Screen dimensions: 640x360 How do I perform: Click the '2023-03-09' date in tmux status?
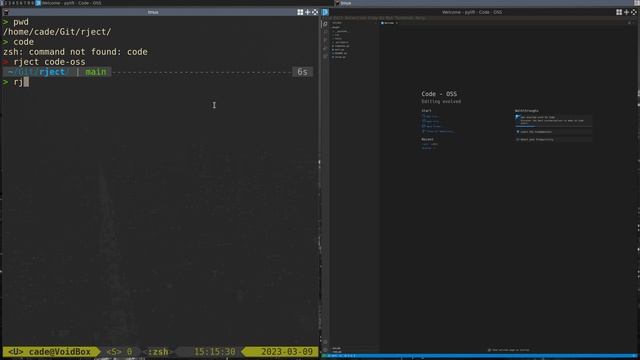pos(287,351)
